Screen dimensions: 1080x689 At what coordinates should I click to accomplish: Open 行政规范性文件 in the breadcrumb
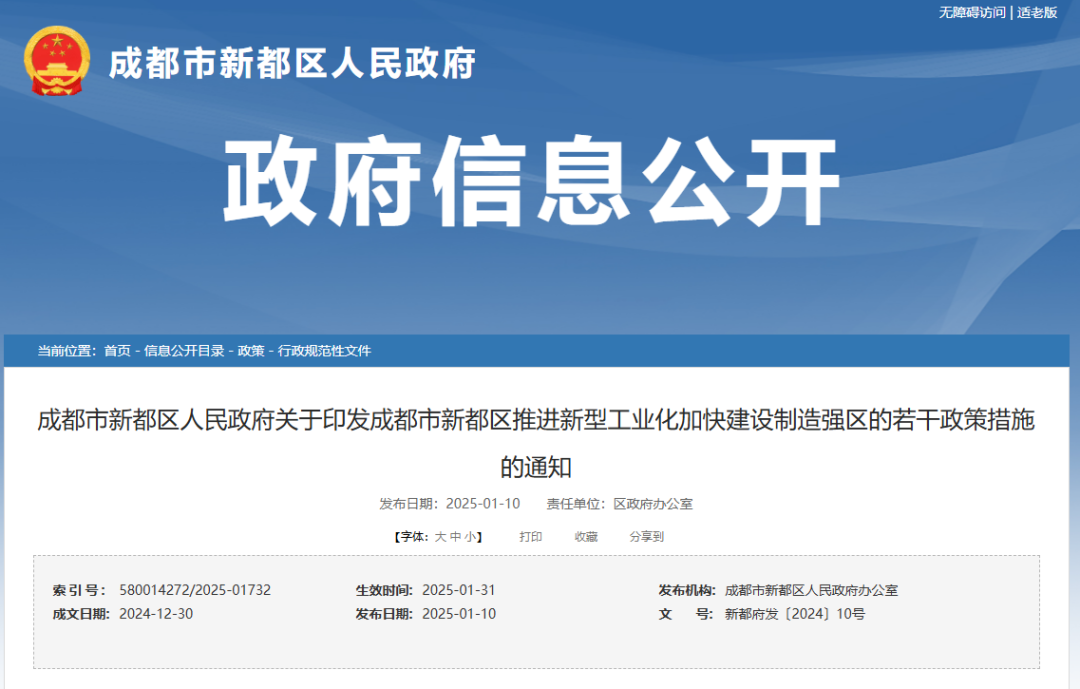(324, 351)
